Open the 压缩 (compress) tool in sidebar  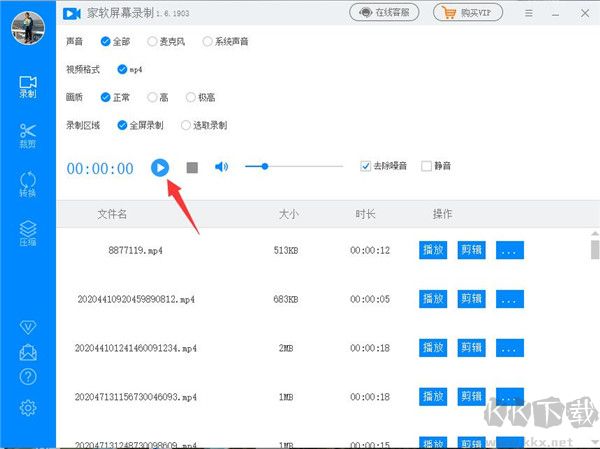pyautogui.click(x=28, y=234)
